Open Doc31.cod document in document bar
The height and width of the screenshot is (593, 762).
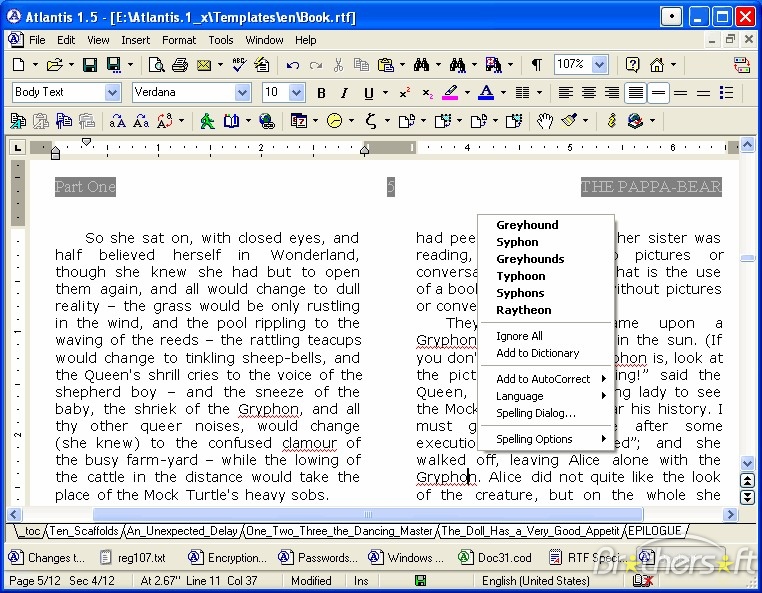496,558
